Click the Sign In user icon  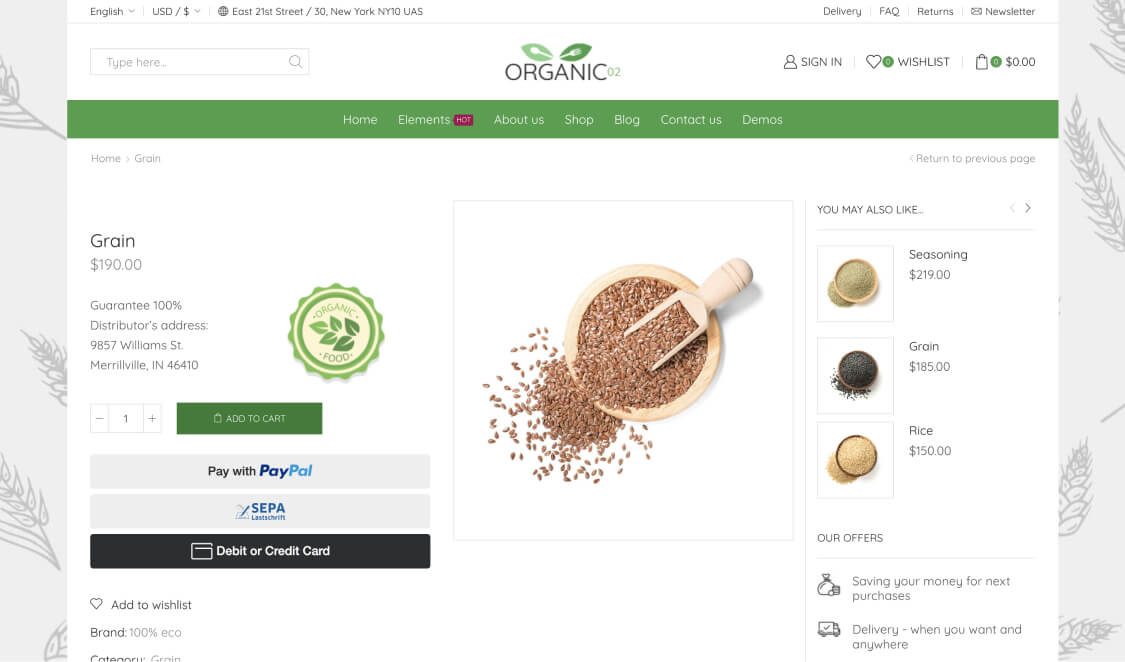[790, 62]
